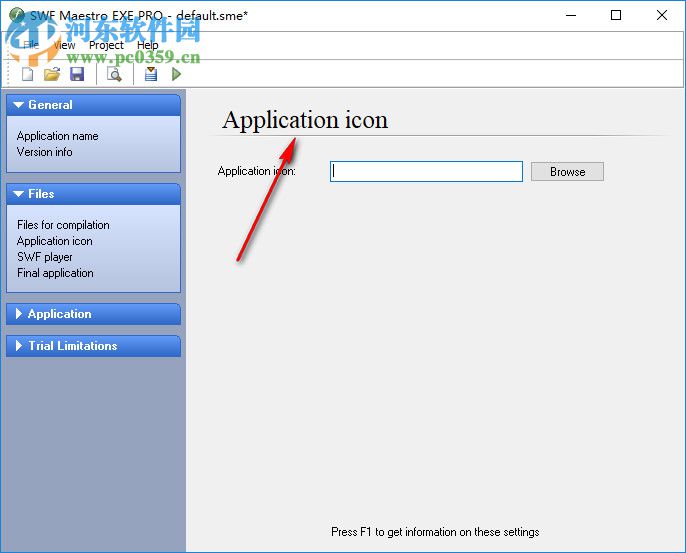
Task: Close the SWF Maestro window
Action: [x=662, y=15]
